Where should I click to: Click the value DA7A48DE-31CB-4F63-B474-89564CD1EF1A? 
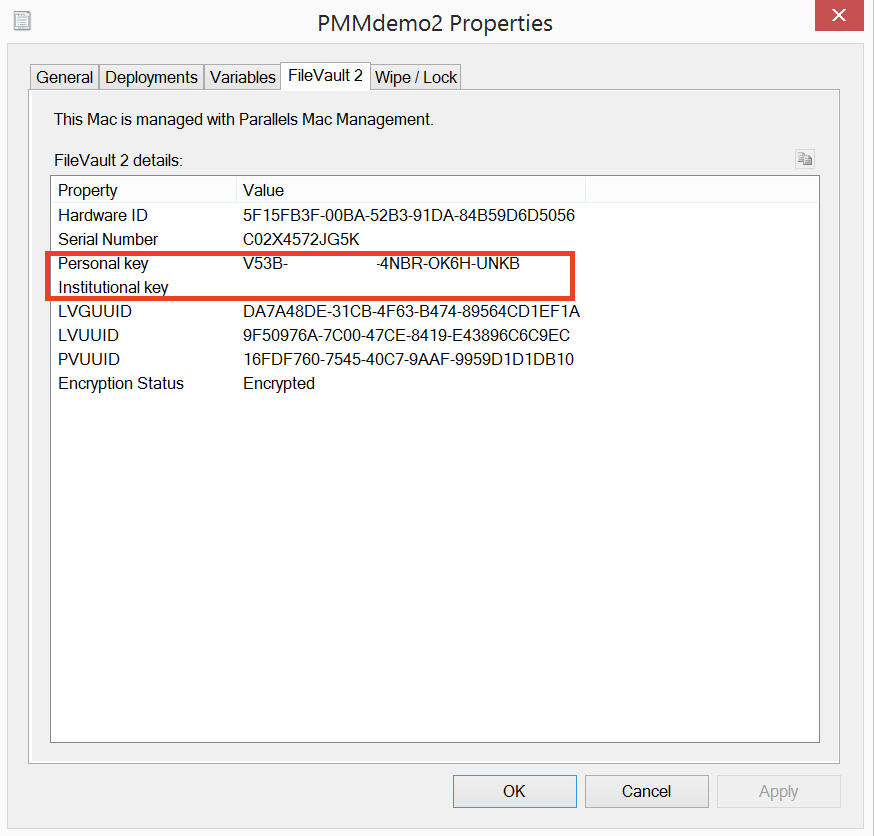(411, 311)
